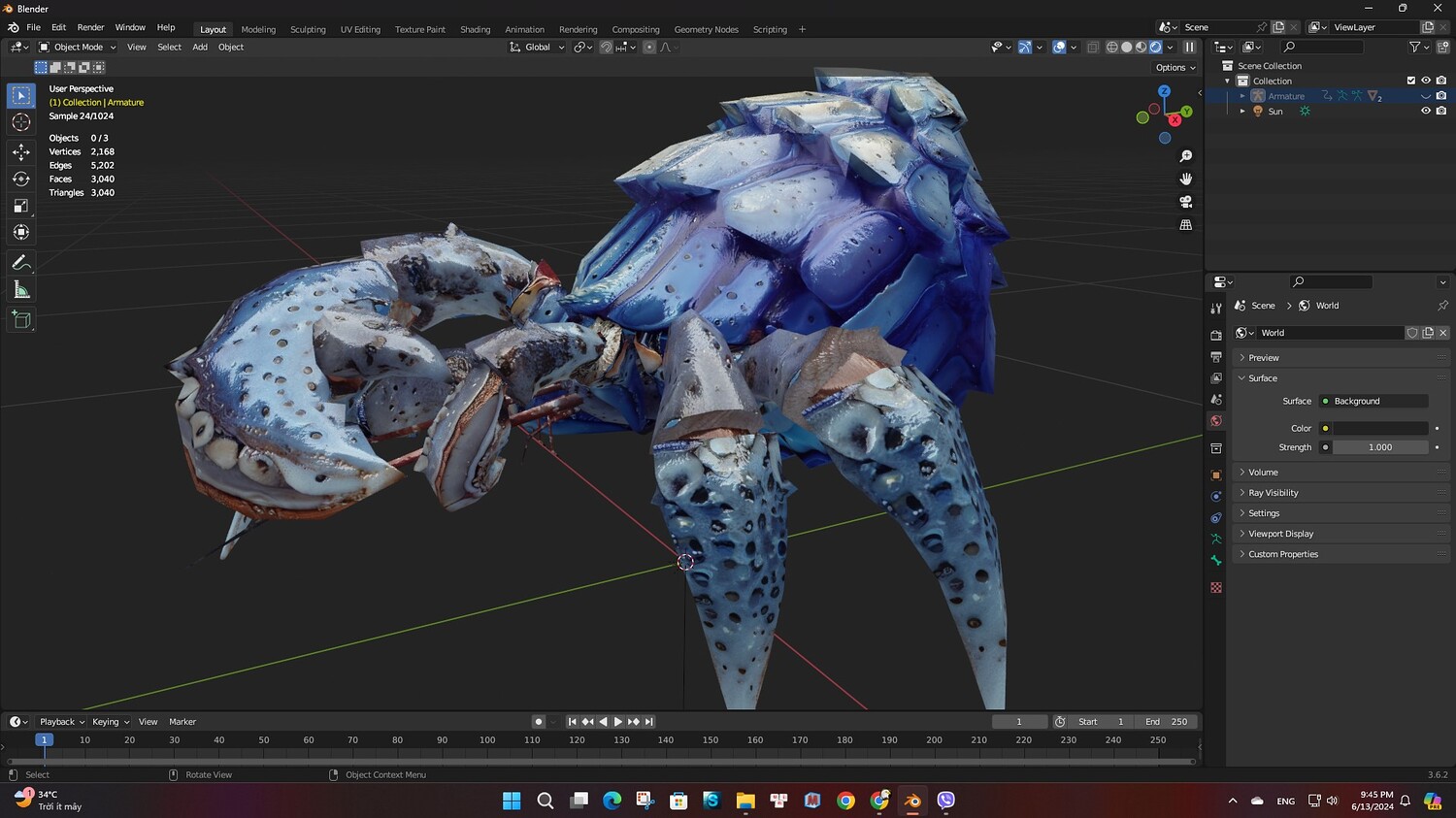This screenshot has height=818, width=1456.
Task: Expand the Volume panel
Action: 1263,473
